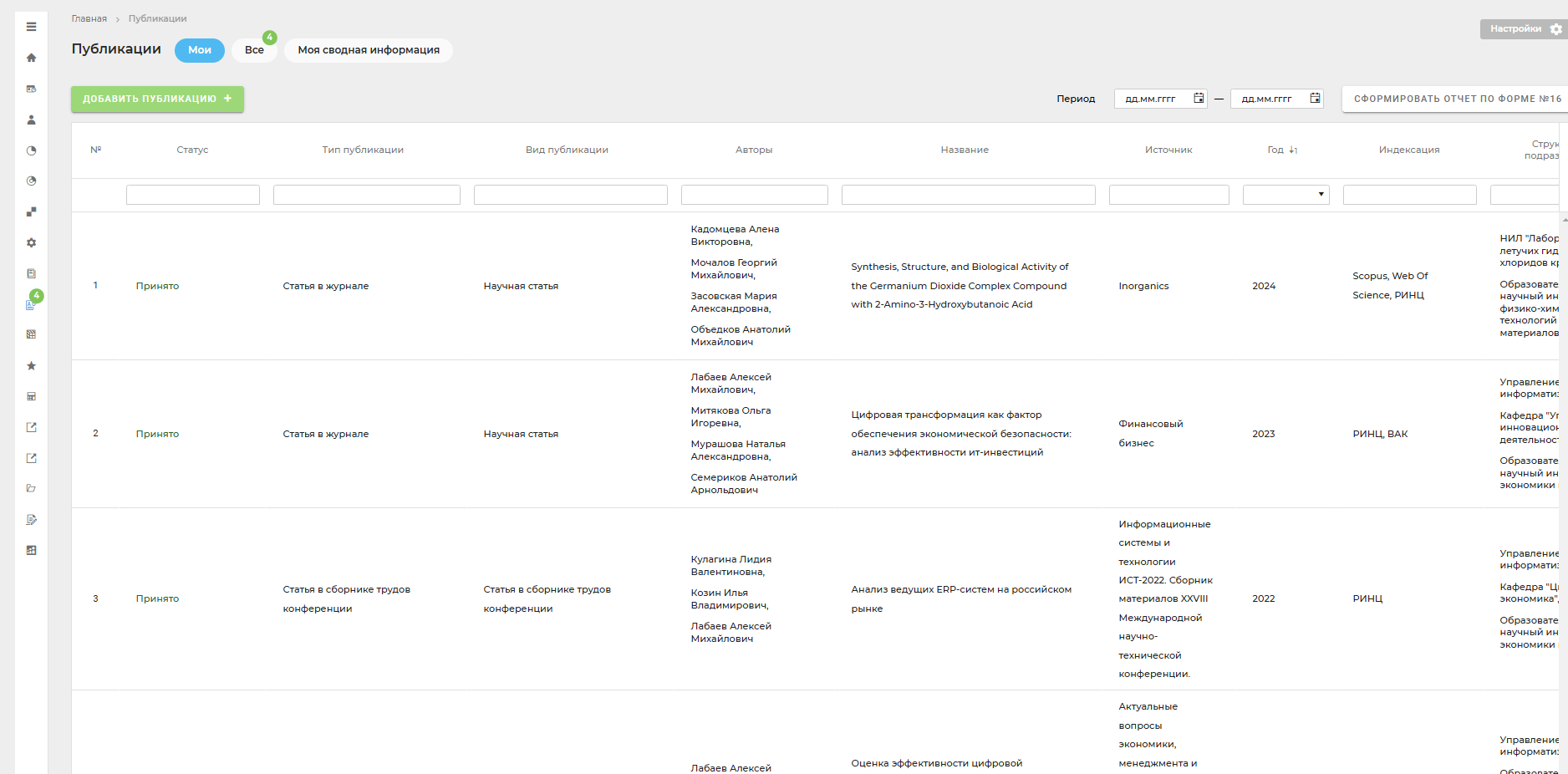Click the year 2024 cell
Image resolution: width=1568 pixels, height=774 pixels.
click(1264, 286)
